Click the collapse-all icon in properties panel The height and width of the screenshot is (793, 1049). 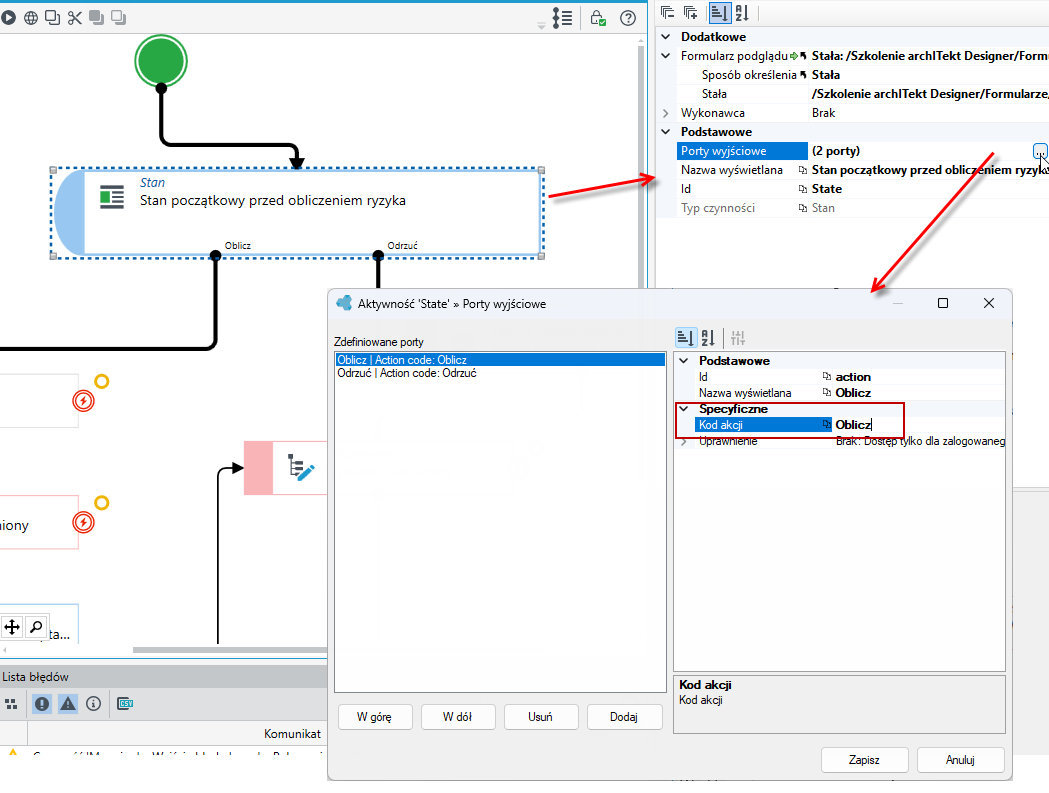[x=667, y=12]
